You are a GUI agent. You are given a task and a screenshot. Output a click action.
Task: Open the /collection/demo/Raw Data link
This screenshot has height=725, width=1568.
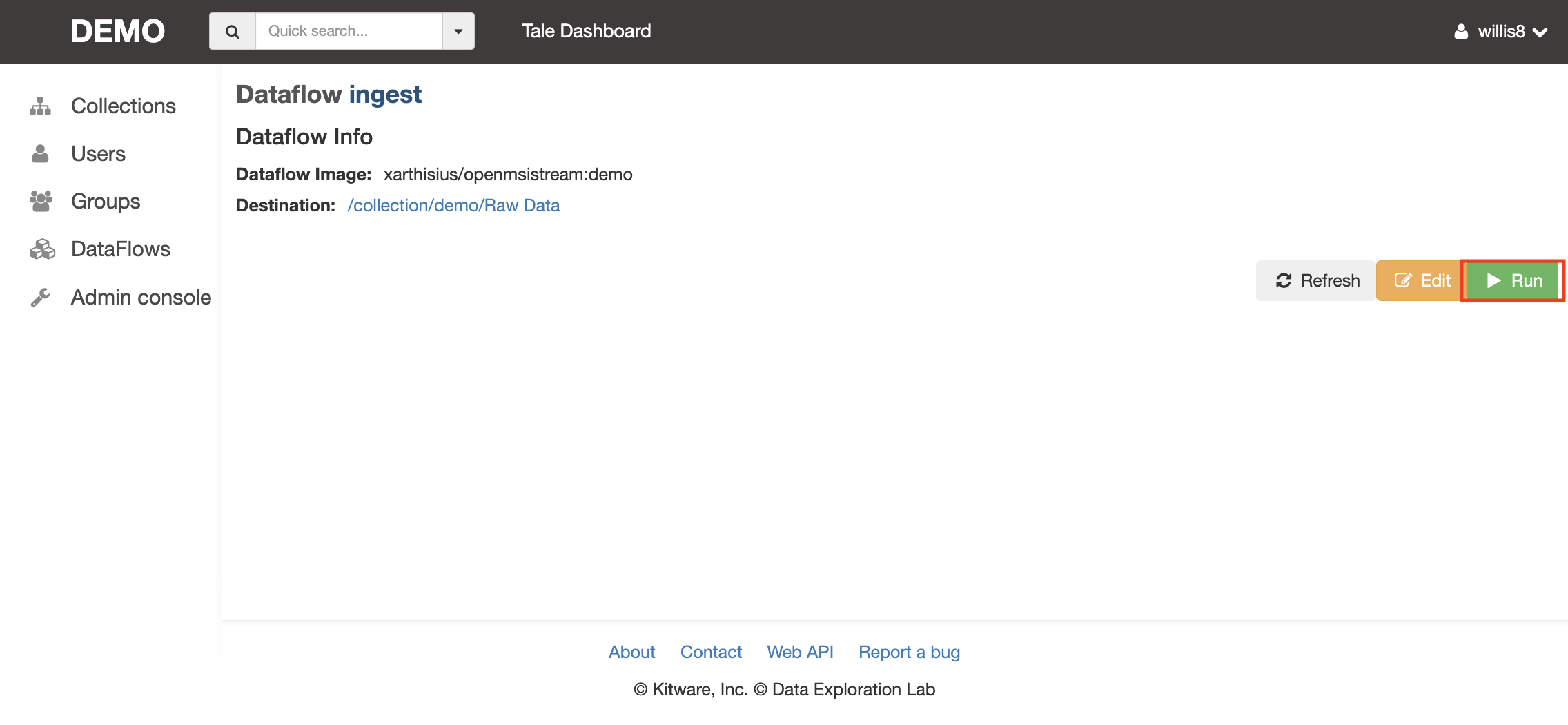[x=453, y=205]
